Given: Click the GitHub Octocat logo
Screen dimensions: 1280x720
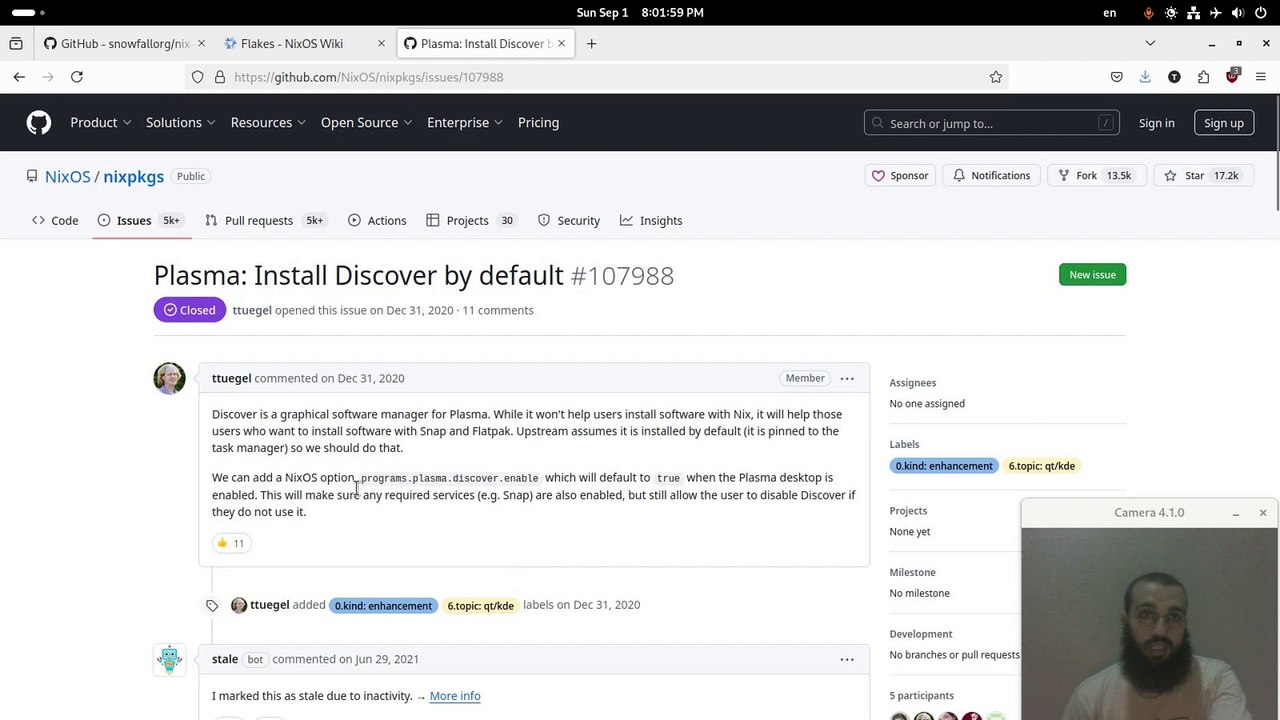Looking at the screenshot, I should [x=39, y=123].
